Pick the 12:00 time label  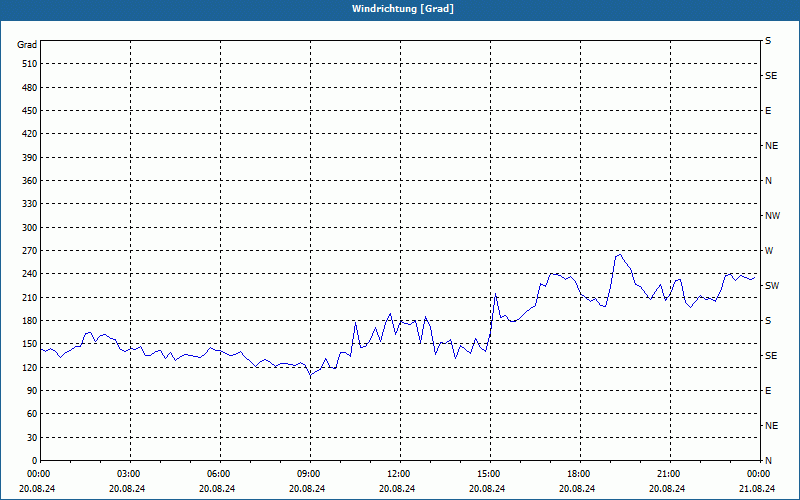pyautogui.click(x=397, y=474)
